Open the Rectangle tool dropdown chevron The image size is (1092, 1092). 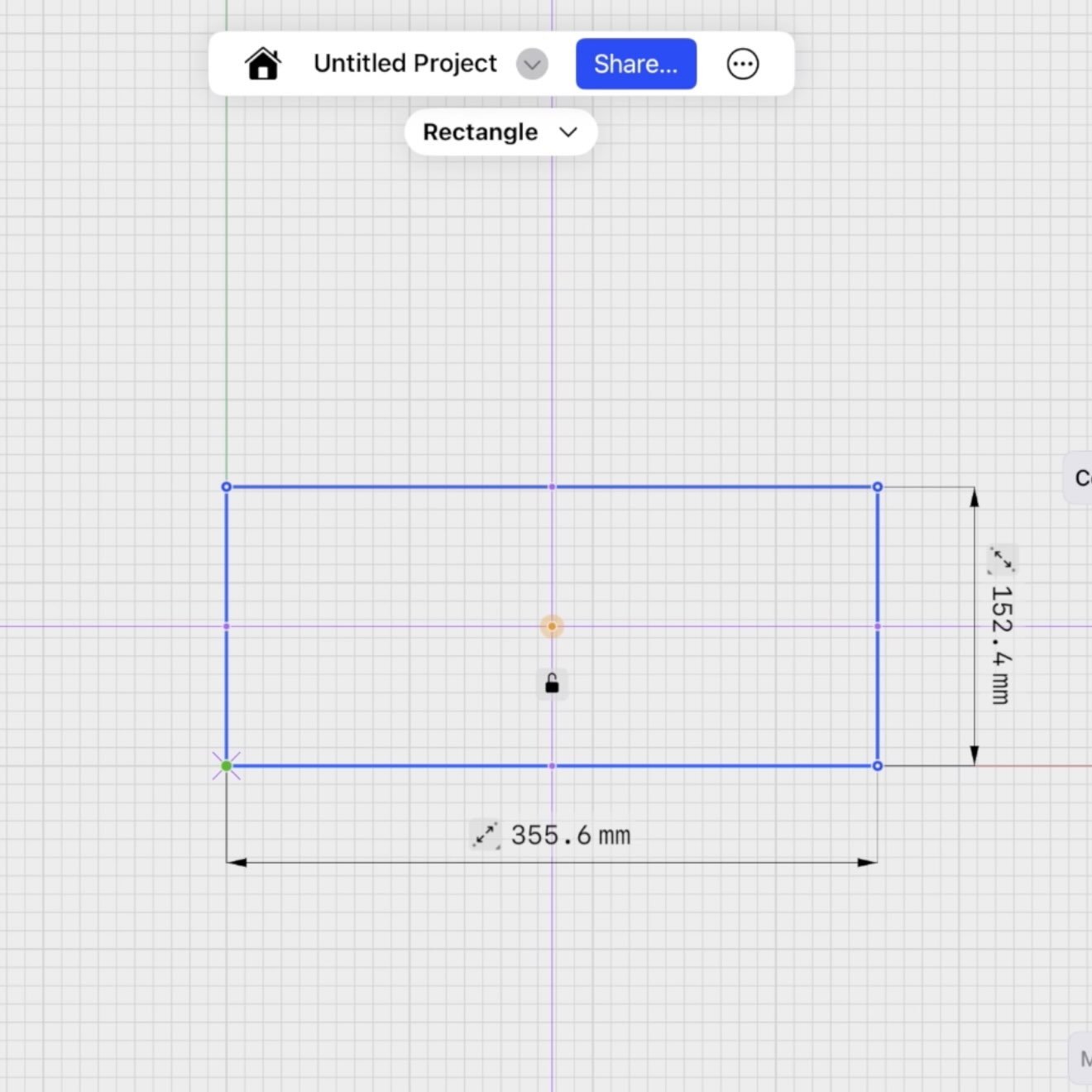click(568, 132)
